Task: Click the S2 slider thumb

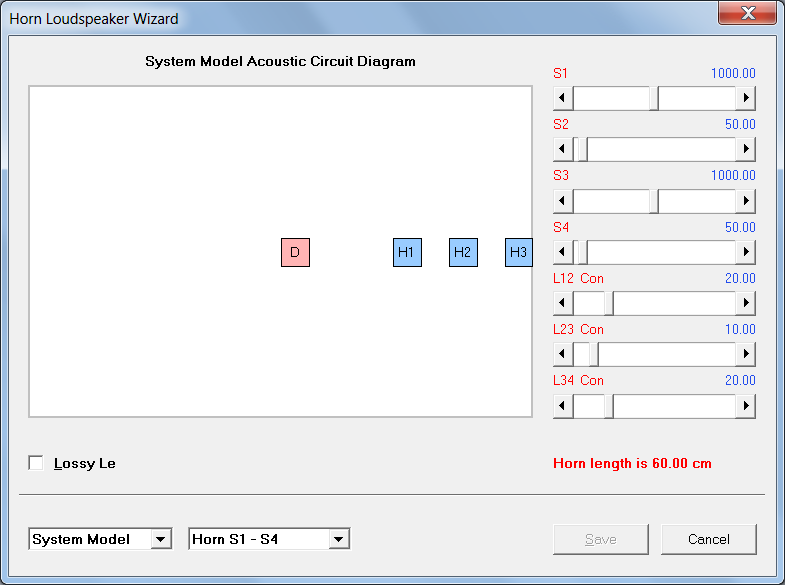Action: (583, 149)
